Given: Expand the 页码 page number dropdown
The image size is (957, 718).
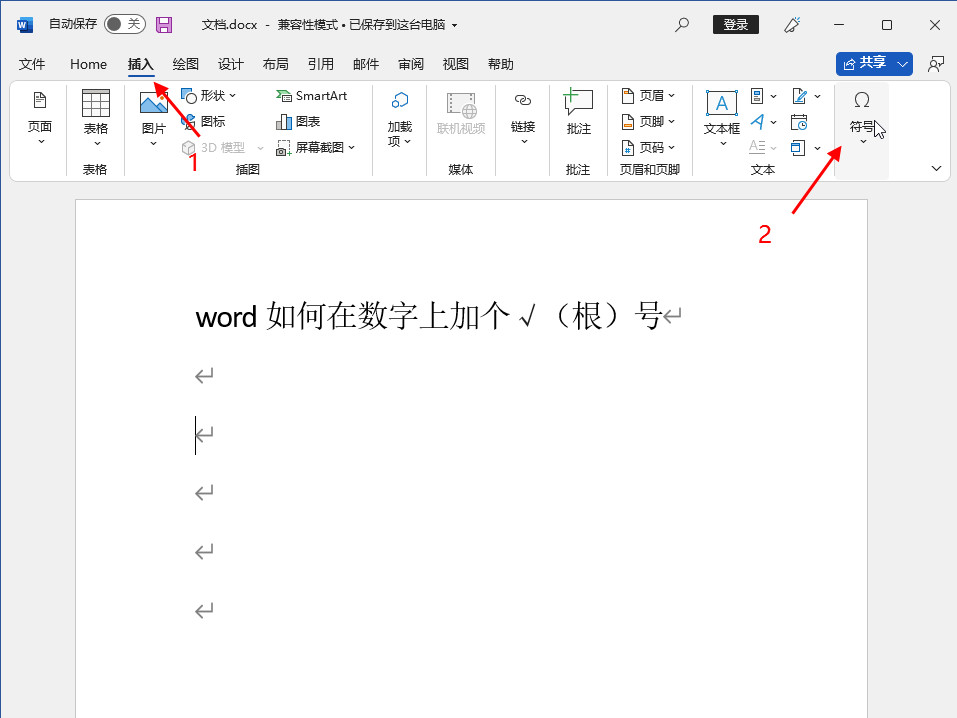Looking at the screenshot, I should pyautogui.click(x=648, y=148).
